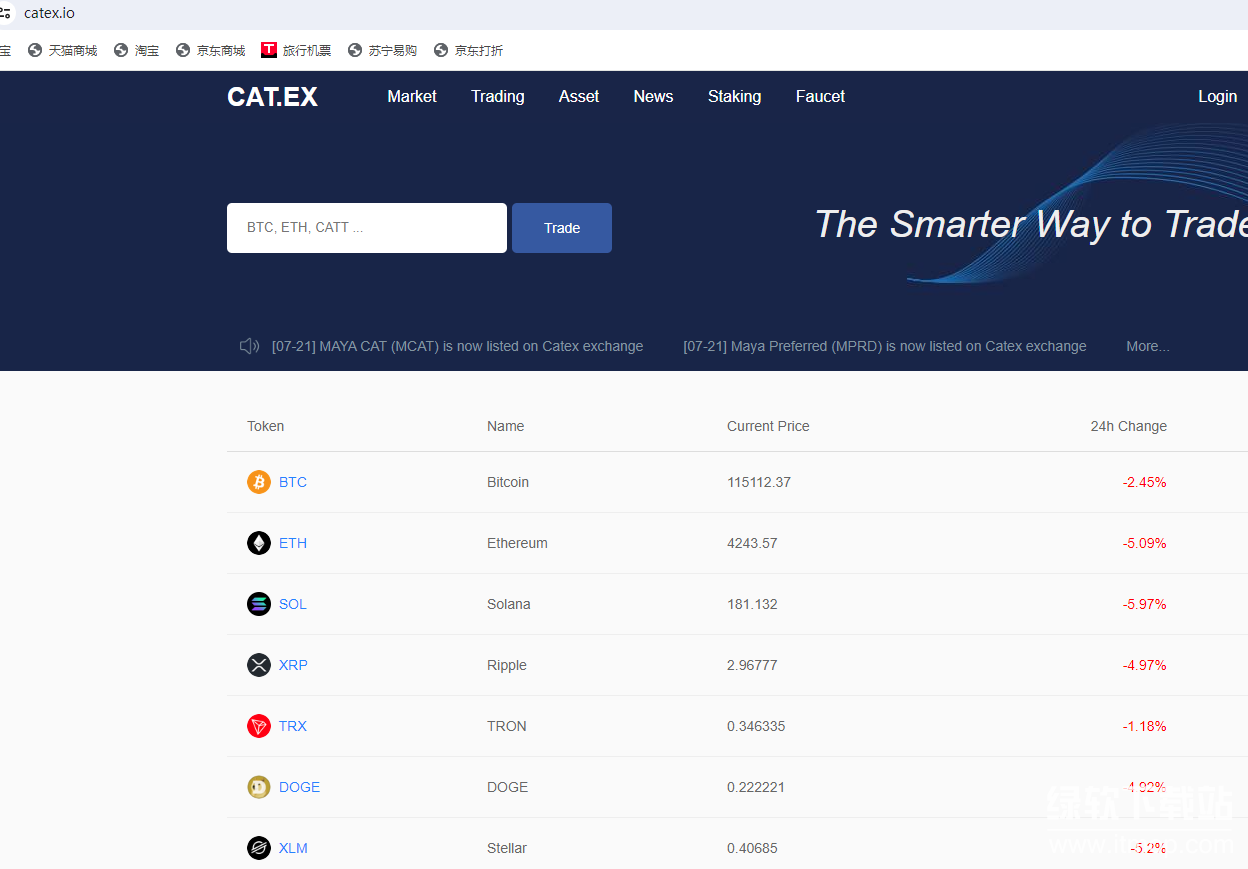The image size is (1248, 869).
Task: Click the Stellar XLM coin icon
Action: (259, 848)
